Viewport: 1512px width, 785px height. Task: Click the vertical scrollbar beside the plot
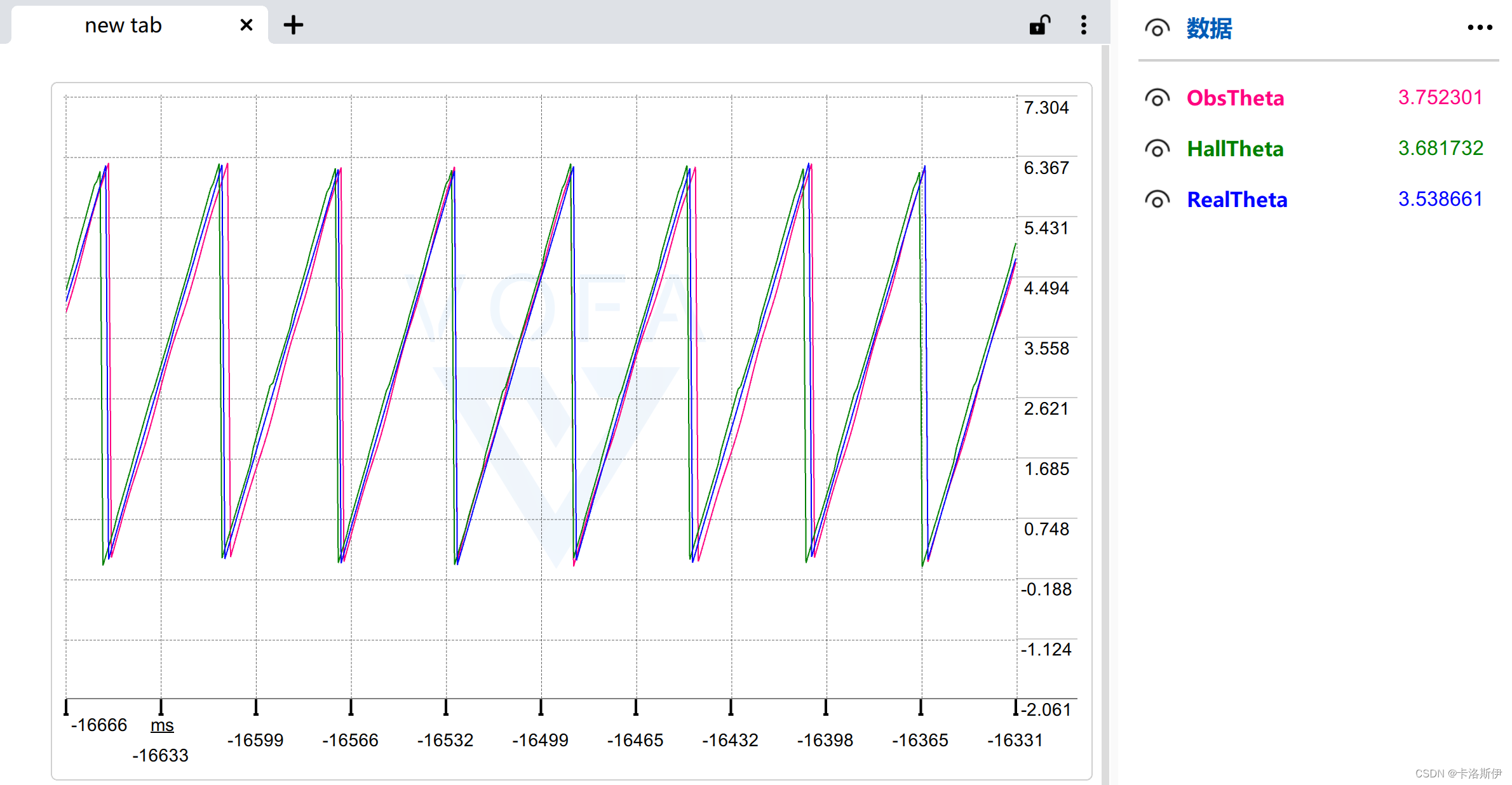pos(1105,413)
